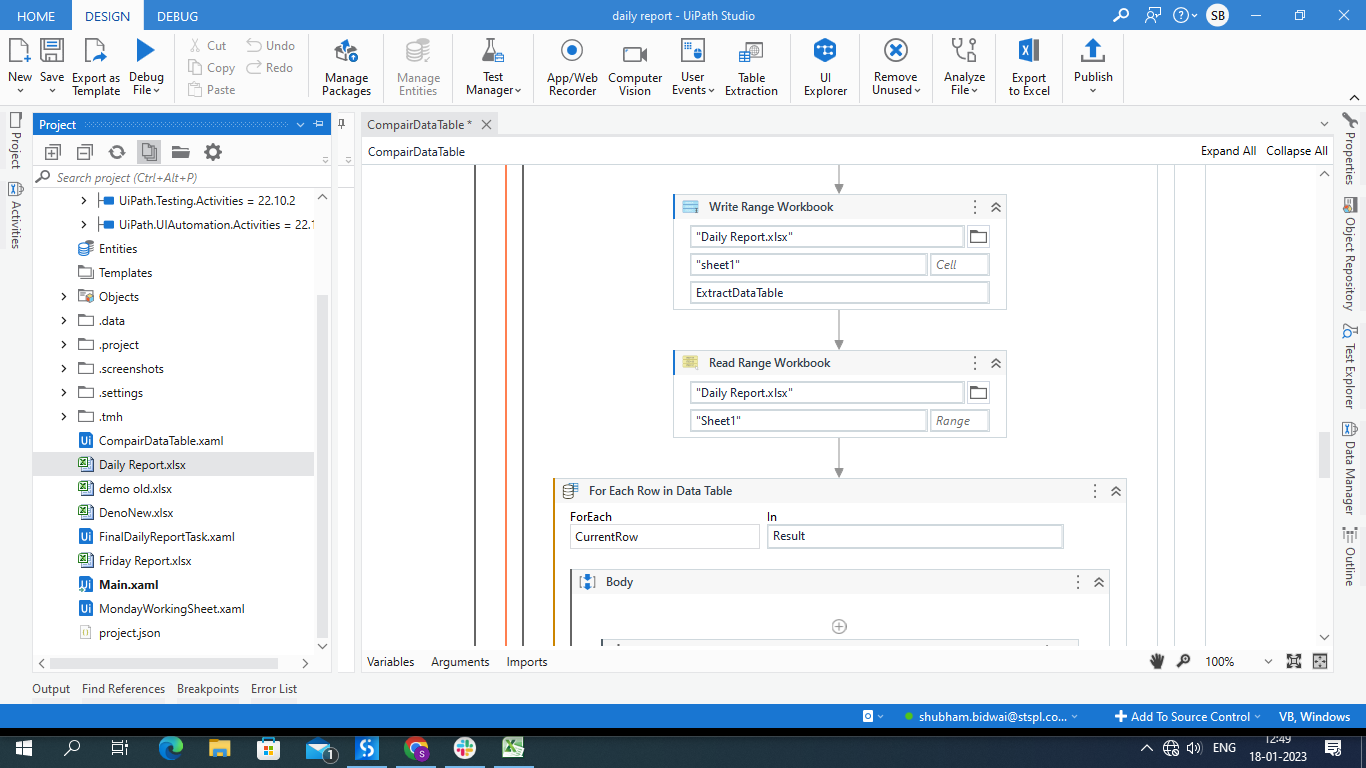
Task: Toggle Show All Files in Project panel
Action: click(149, 152)
